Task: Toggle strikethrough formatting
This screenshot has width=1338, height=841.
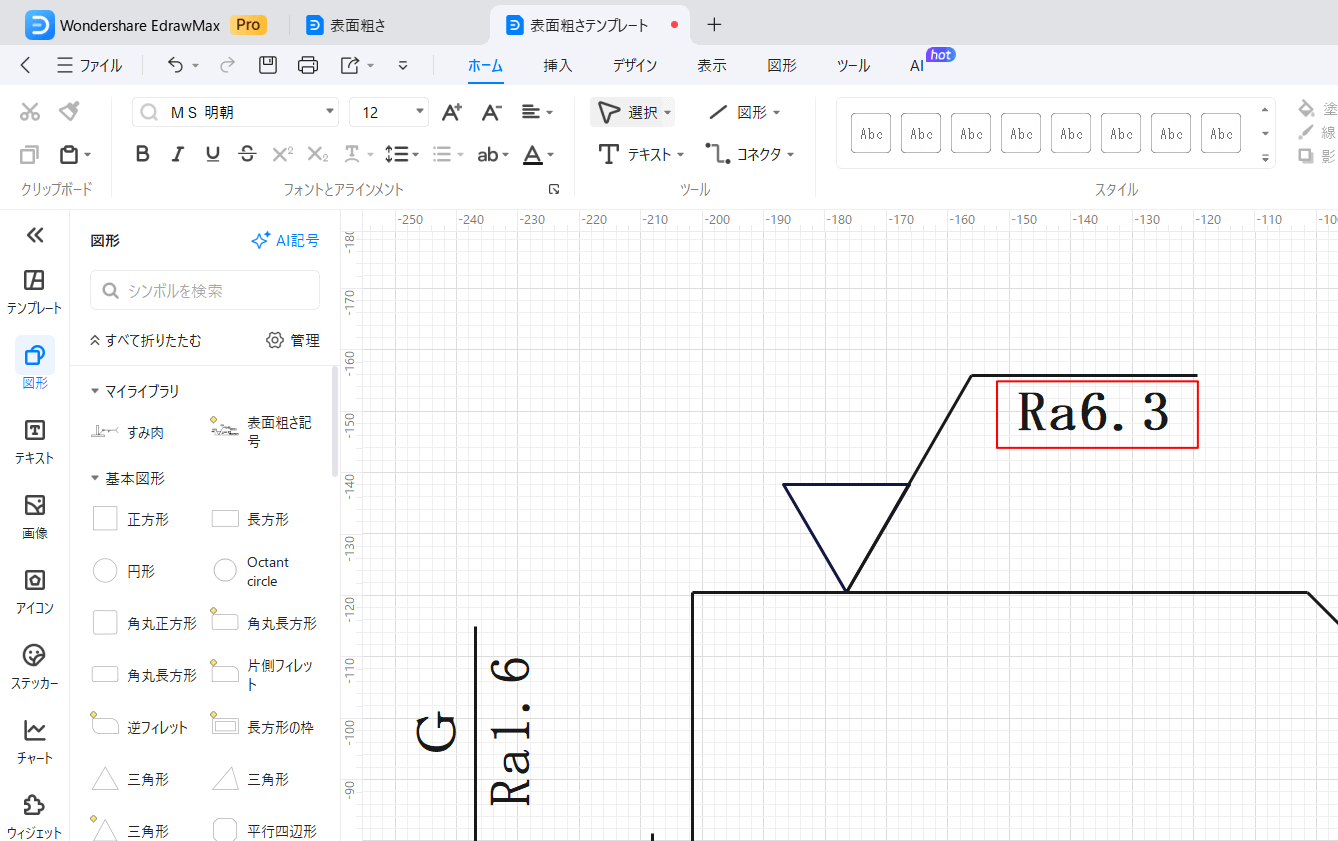Action: coord(248,154)
